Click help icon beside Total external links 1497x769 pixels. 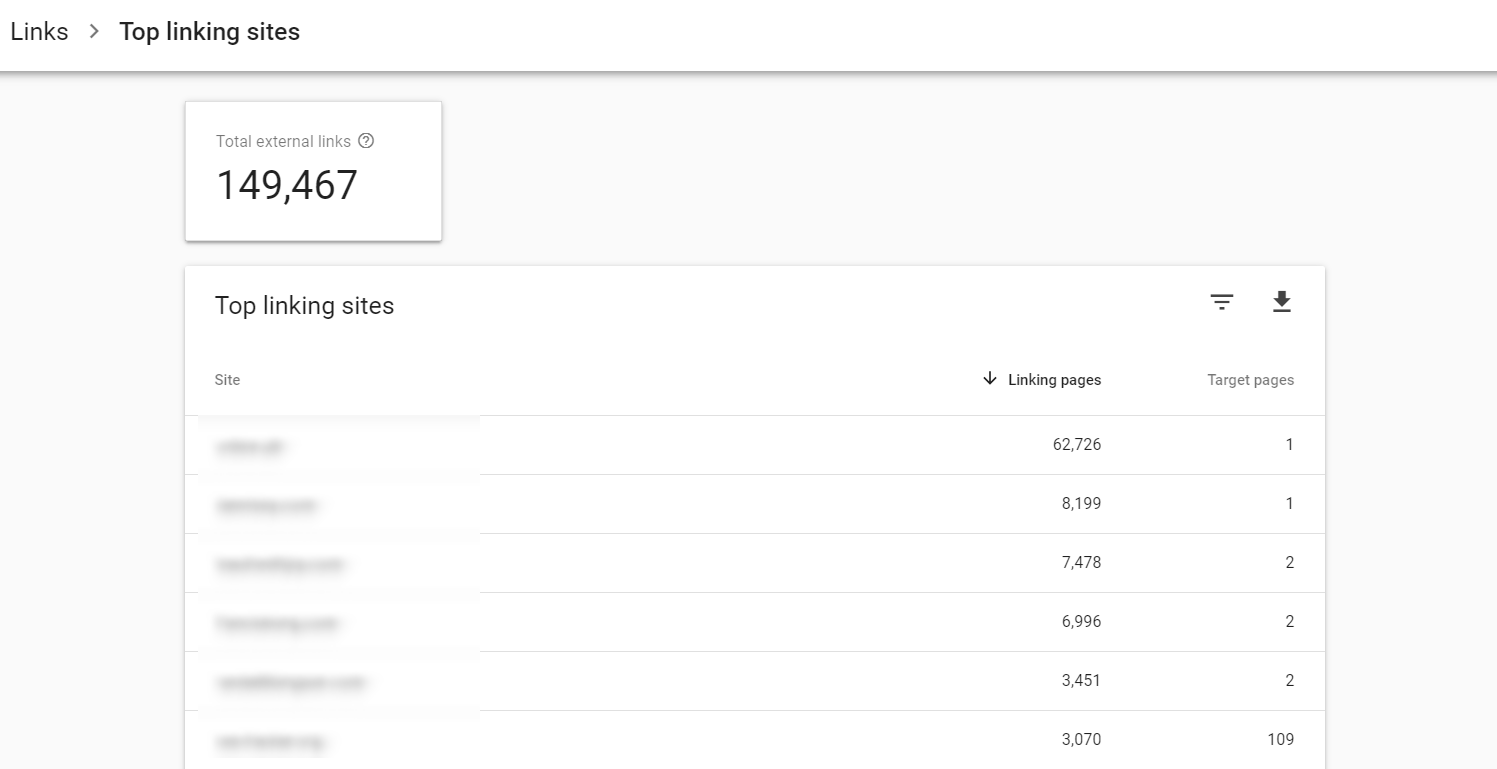tap(366, 141)
